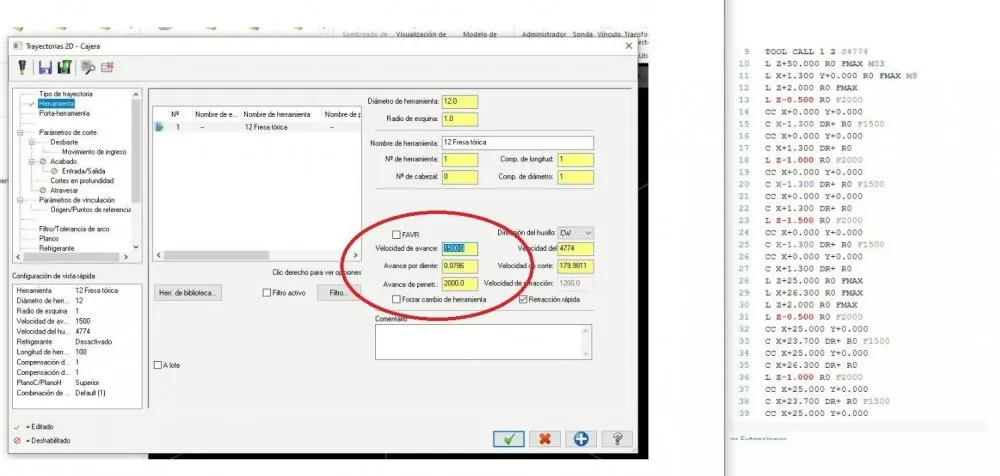The width and height of the screenshot is (1000, 476).
Task: Open help with the question mark button
Action: [617, 439]
